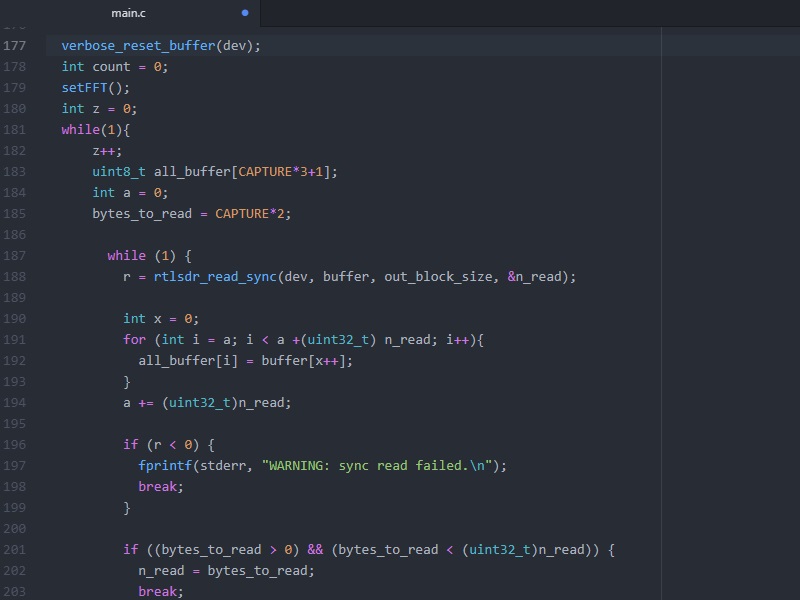
Task: Click '&n_read' argument on line 188
Action: [534, 277]
